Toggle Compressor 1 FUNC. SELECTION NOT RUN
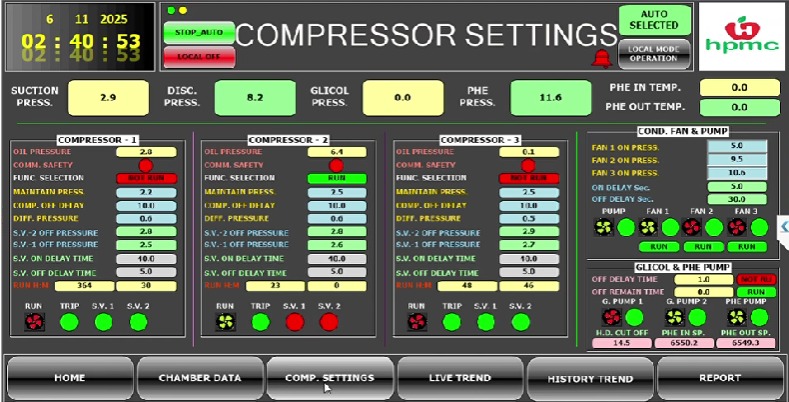 [146, 178]
